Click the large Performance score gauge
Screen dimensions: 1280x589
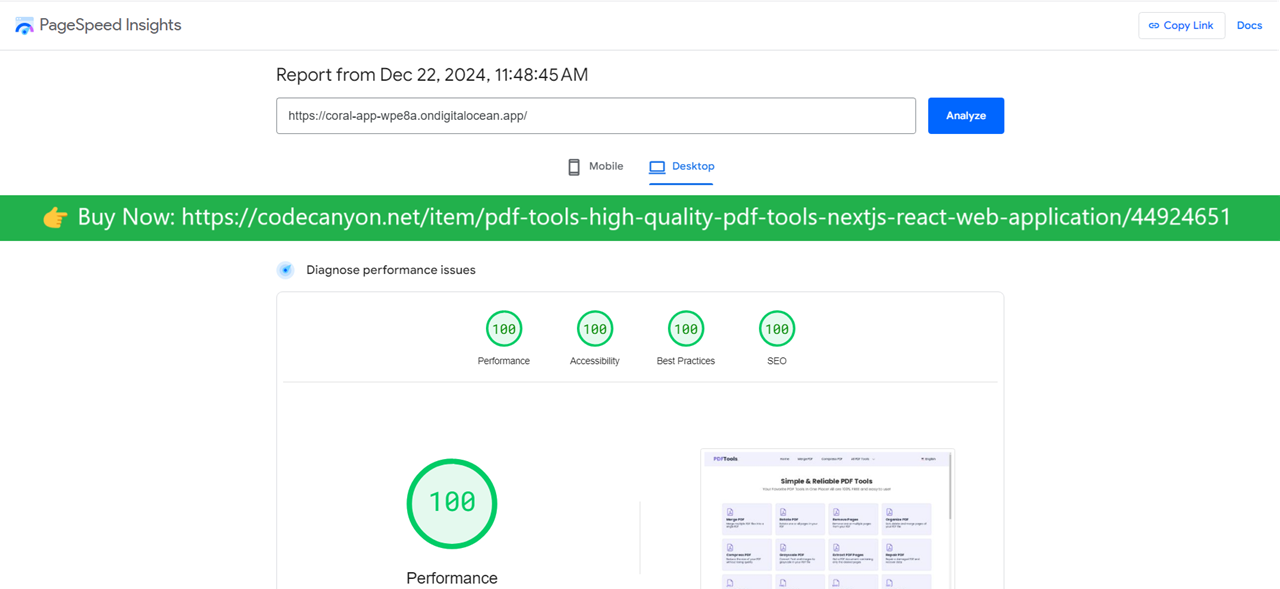point(451,504)
